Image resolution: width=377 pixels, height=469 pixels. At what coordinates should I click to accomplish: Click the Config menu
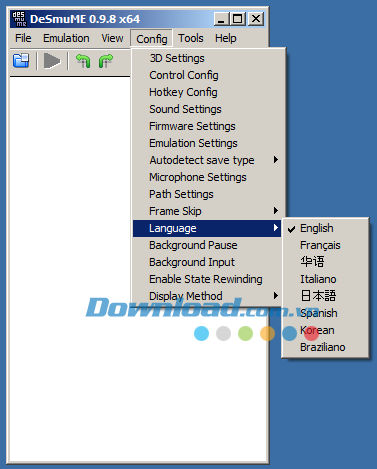click(x=152, y=39)
